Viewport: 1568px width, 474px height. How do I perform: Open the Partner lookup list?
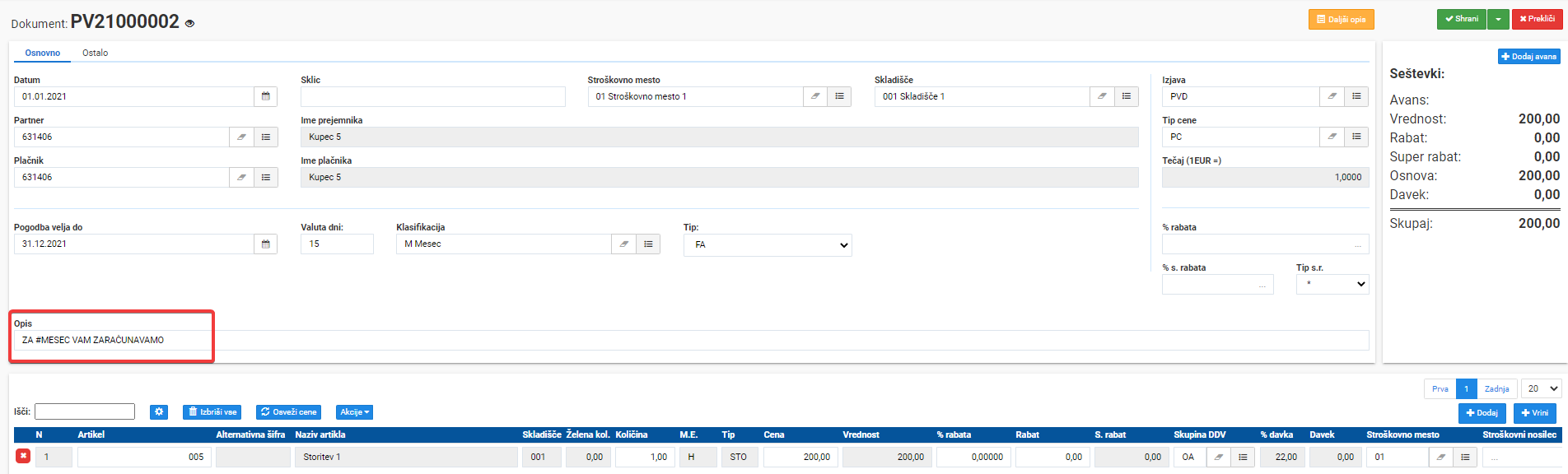pyautogui.click(x=266, y=137)
